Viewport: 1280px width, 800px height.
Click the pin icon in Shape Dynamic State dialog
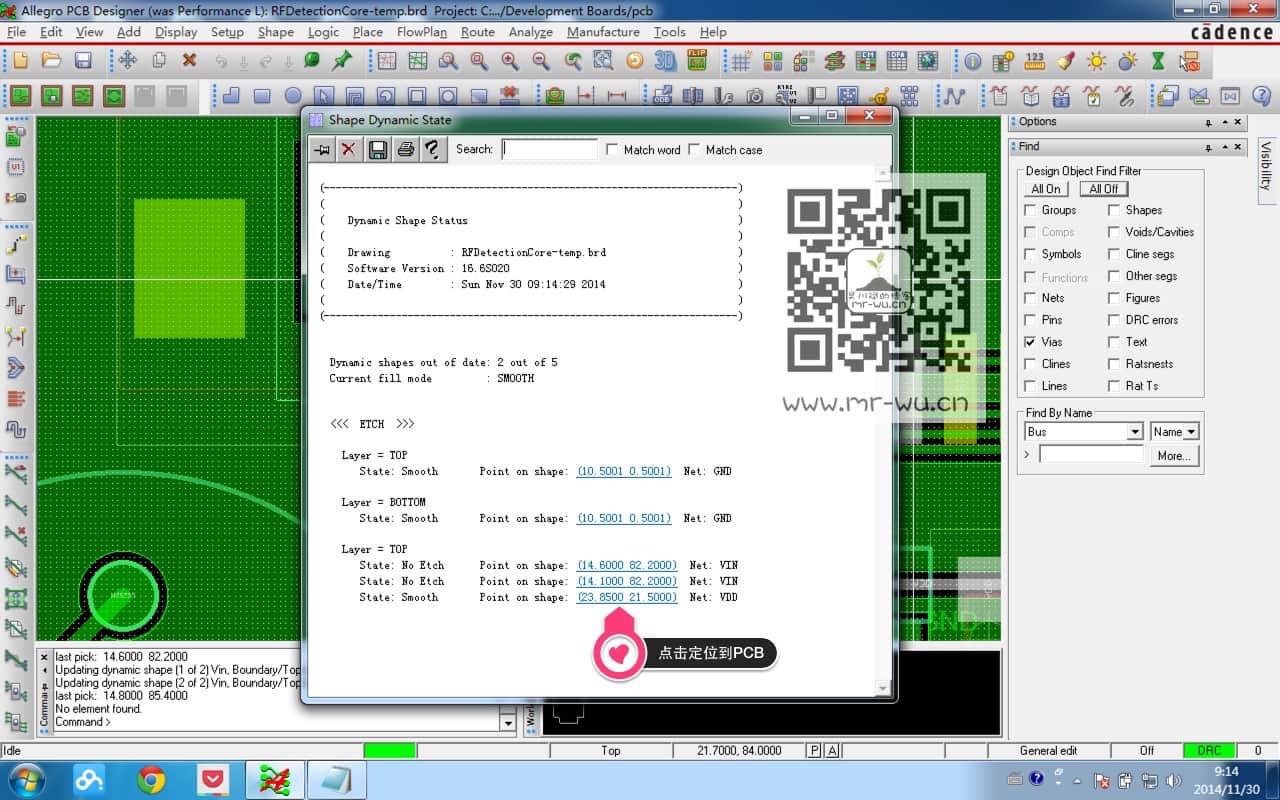coord(321,150)
